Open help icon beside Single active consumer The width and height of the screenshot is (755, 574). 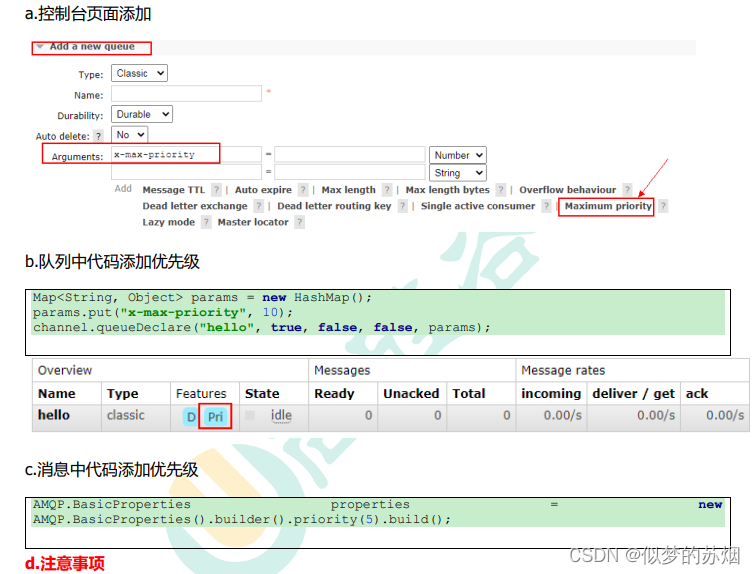pos(547,206)
